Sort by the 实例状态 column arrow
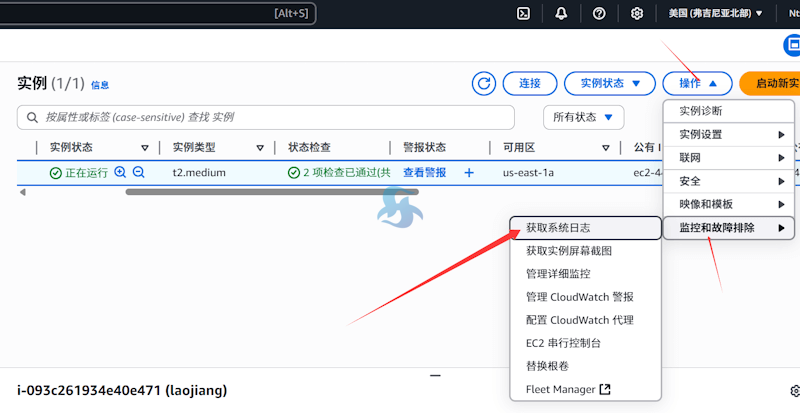The image size is (800, 413). click(145, 148)
